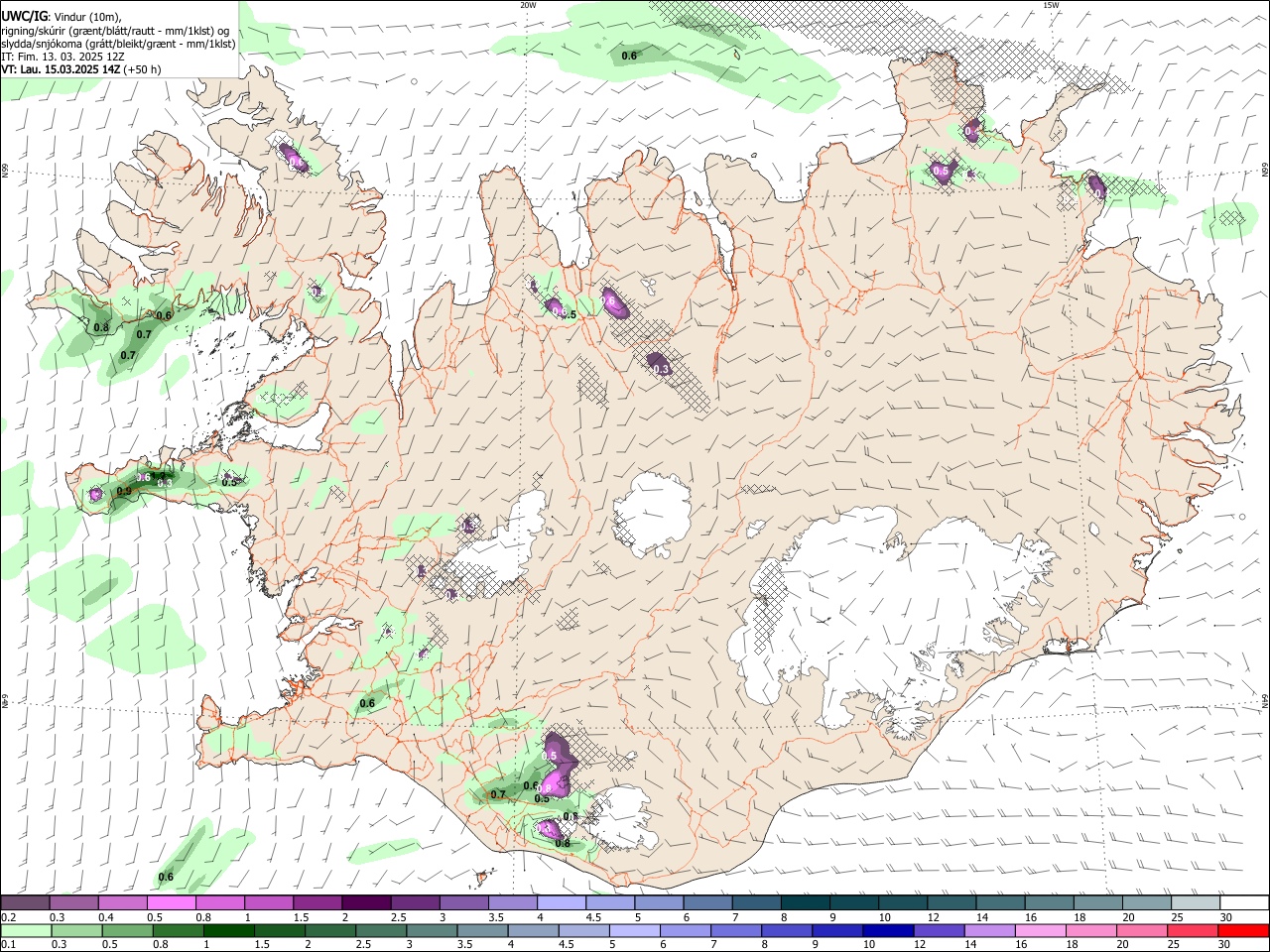Click the '0.6' value over the sea in the map's bottom-left corner
The image size is (1270, 952).
click(x=166, y=877)
